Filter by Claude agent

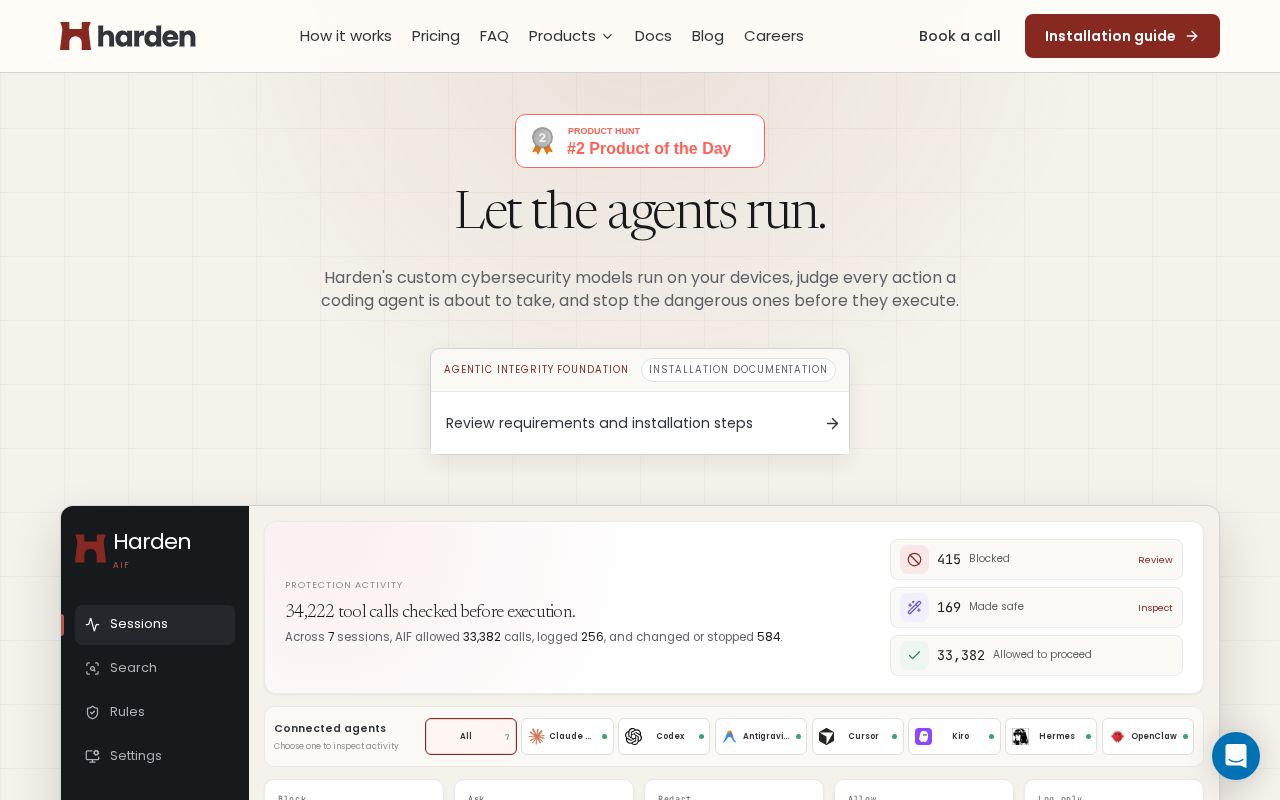coord(567,736)
